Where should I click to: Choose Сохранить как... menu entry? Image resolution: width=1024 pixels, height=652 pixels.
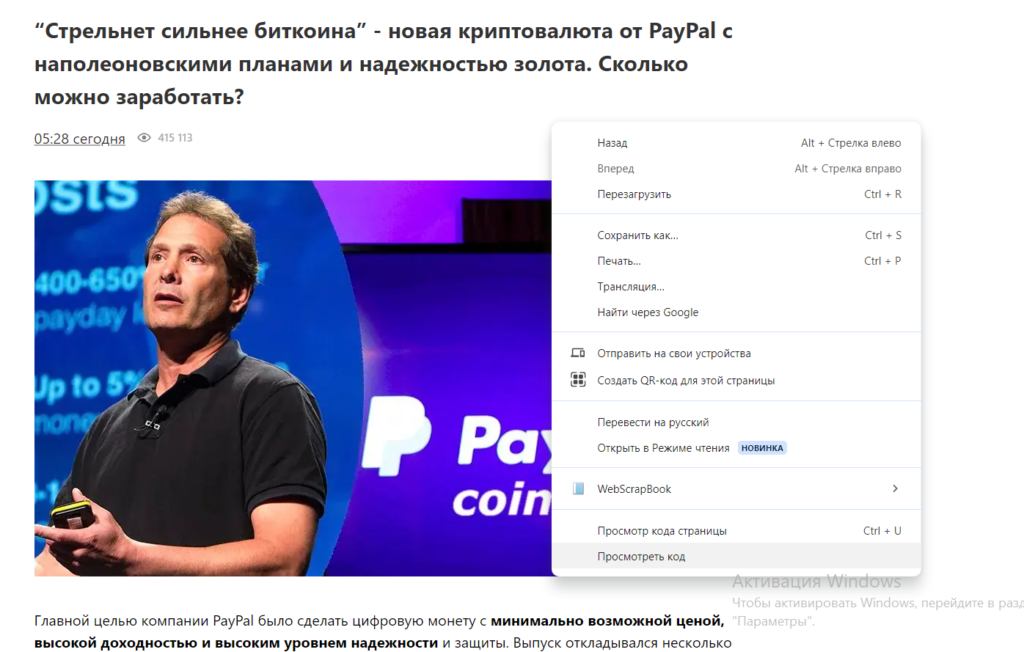736,235
